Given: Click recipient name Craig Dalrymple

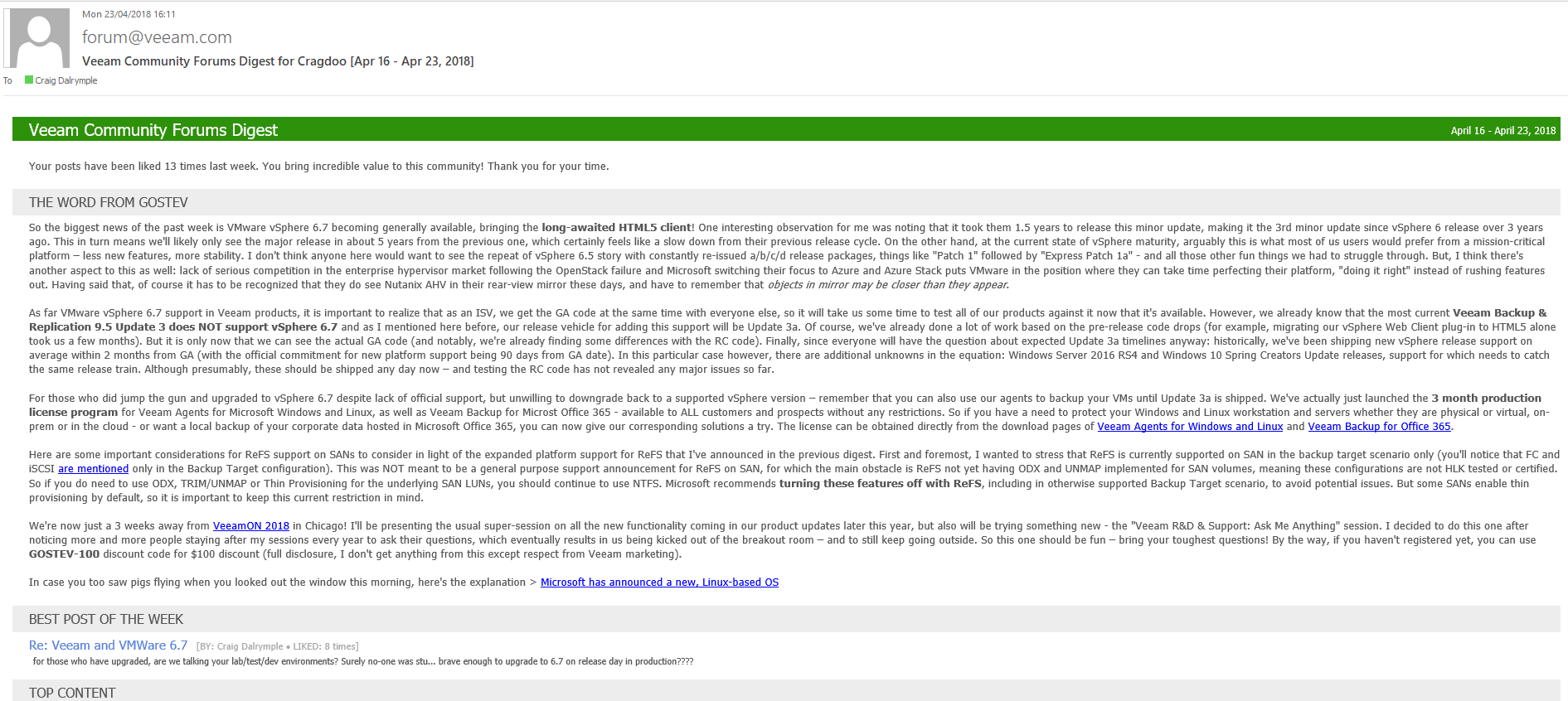Looking at the screenshot, I should click(x=66, y=80).
